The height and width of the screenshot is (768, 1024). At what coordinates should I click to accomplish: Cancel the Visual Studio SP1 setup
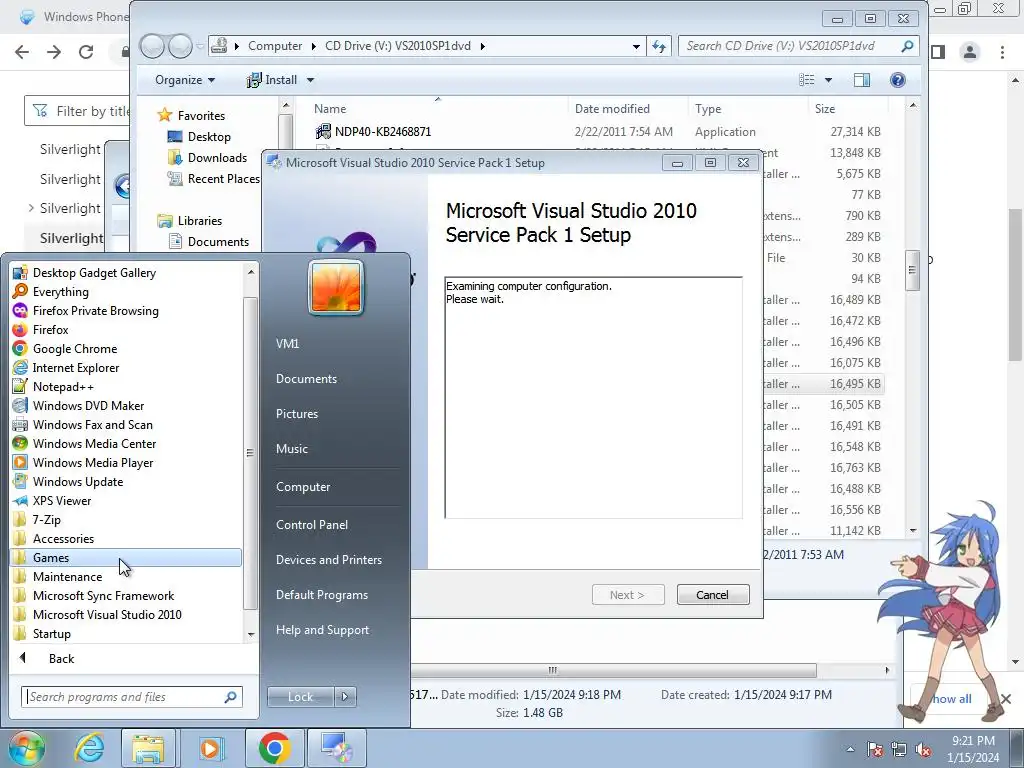712,595
